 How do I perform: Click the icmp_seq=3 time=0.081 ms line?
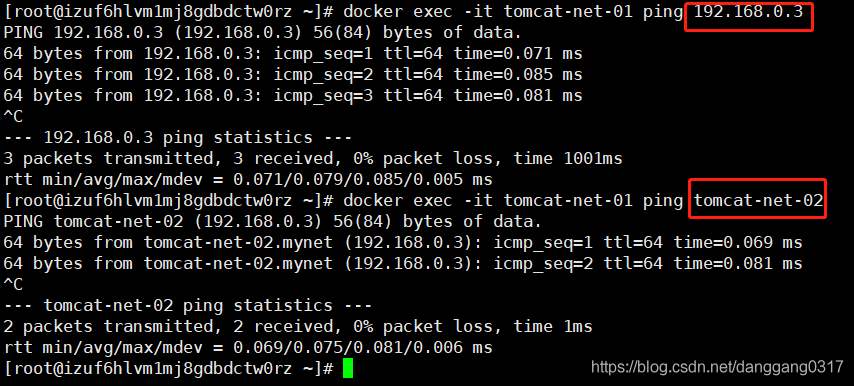pyautogui.click(x=292, y=96)
